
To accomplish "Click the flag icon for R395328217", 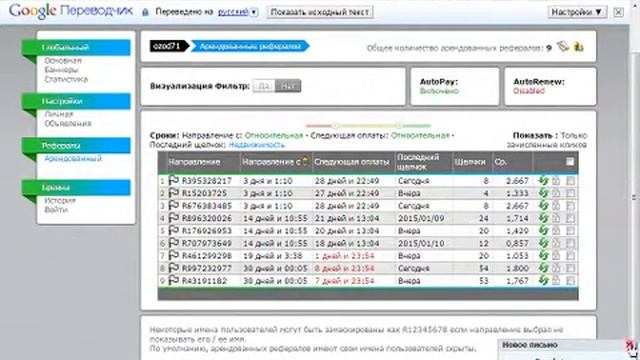I will [x=174, y=180].
